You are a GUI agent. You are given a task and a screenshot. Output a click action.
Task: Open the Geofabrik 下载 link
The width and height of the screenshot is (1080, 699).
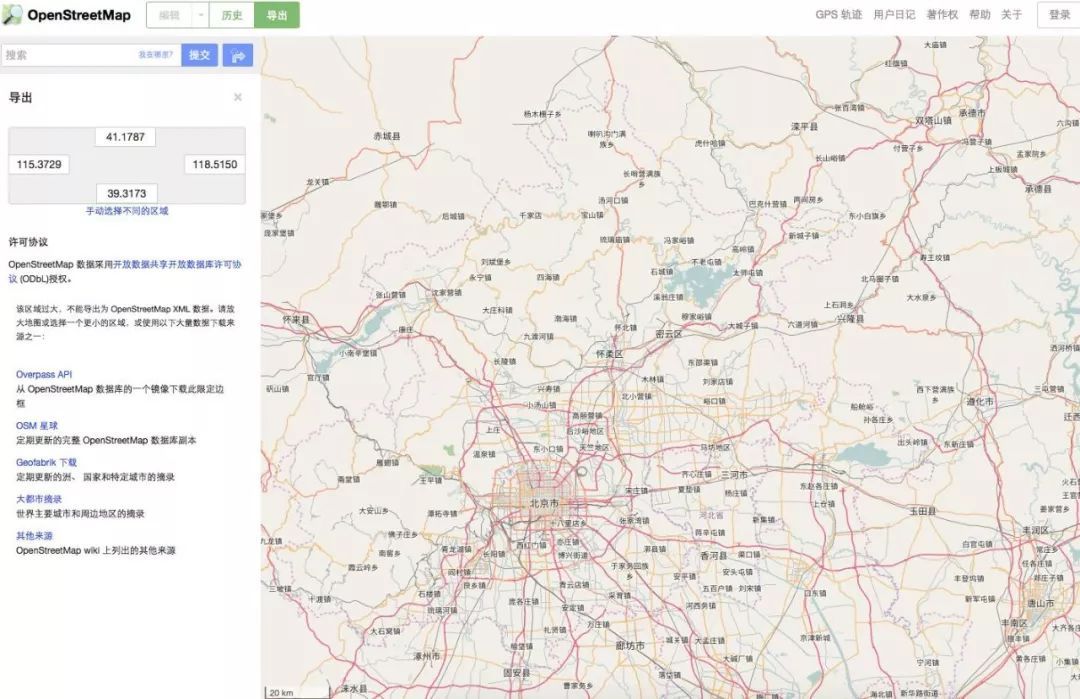click(x=46, y=463)
